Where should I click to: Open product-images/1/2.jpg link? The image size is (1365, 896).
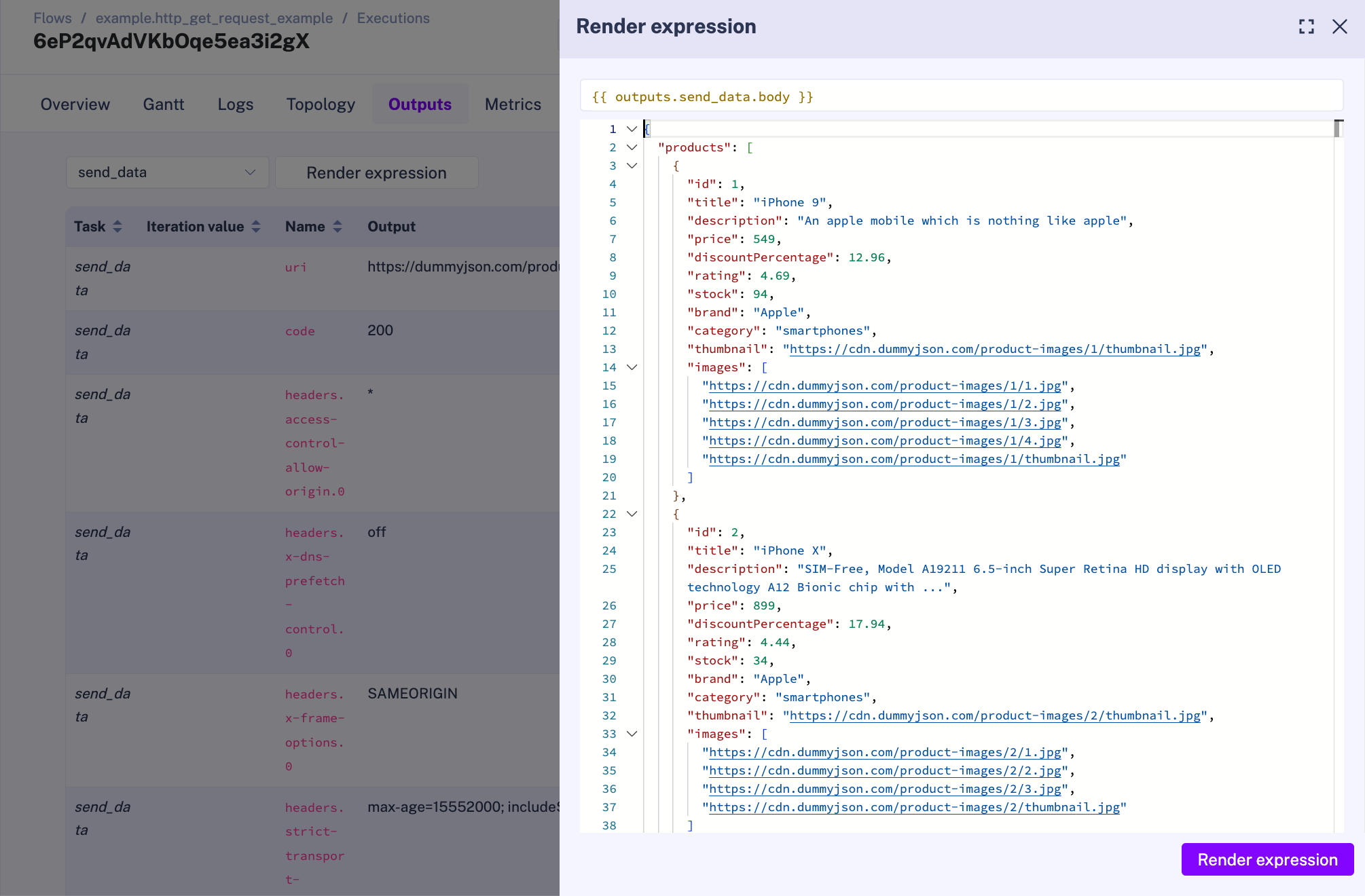point(885,404)
